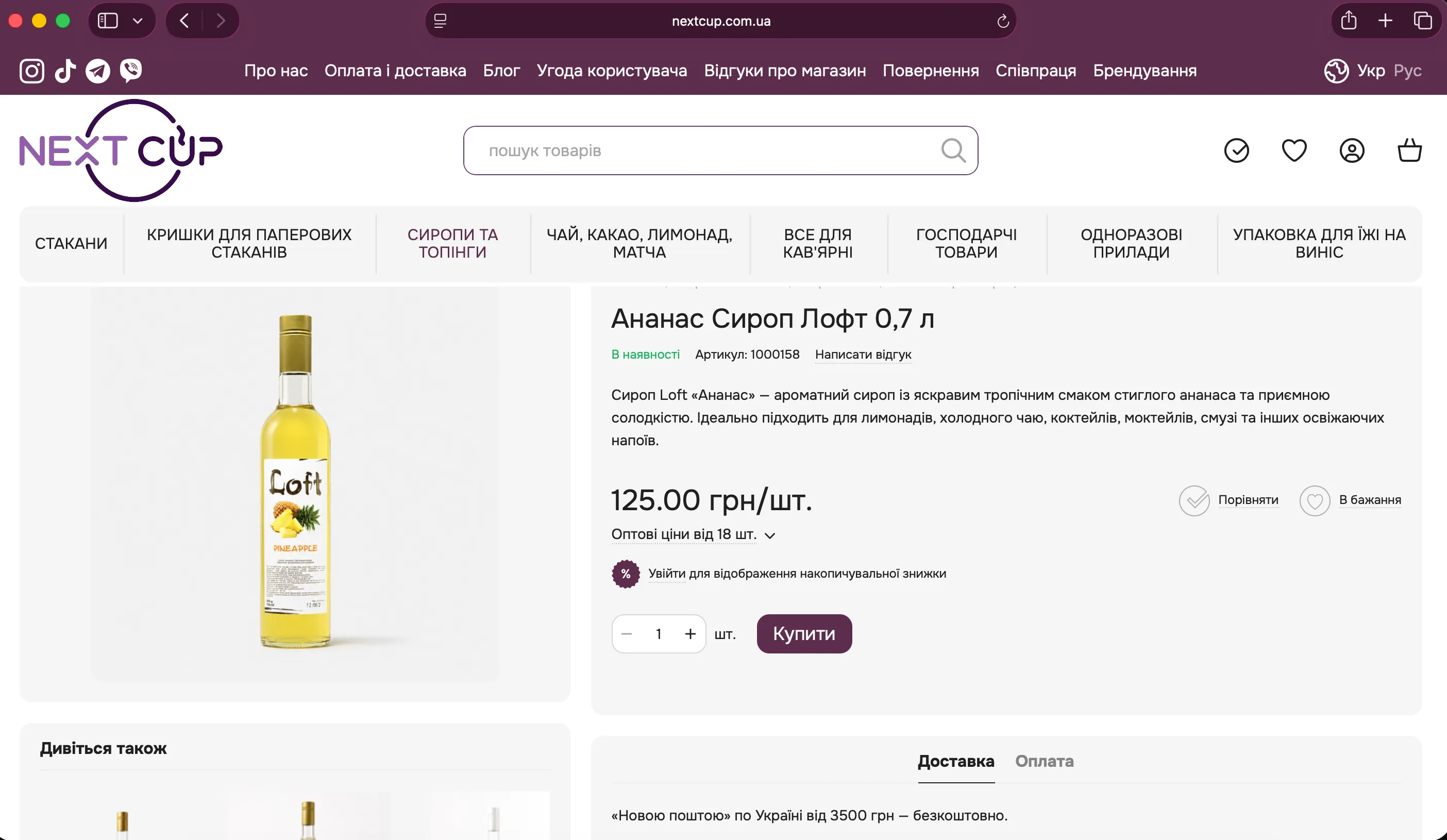This screenshot has height=840, width=1447.
Task: Open the Співпраця link
Action: (x=1035, y=71)
